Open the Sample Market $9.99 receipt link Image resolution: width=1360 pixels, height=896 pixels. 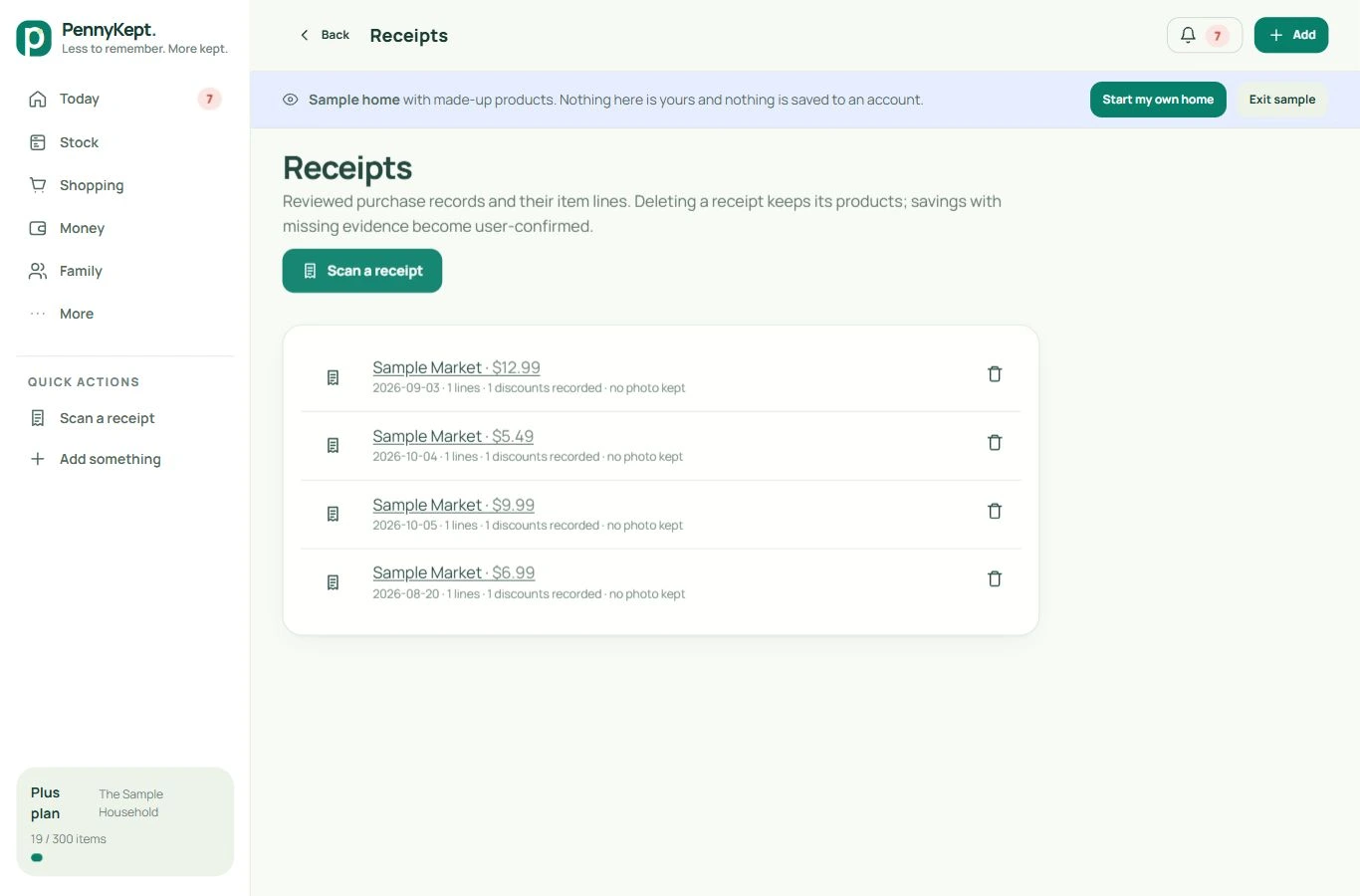454,505
